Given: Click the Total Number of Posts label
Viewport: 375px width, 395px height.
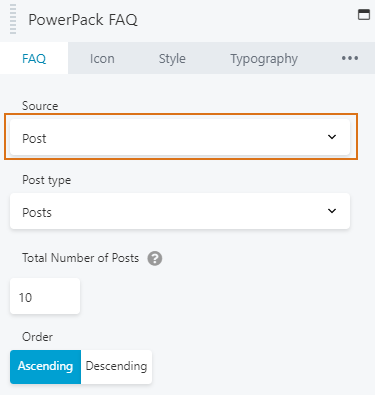Looking at the screenshot, I should (80, 258).
